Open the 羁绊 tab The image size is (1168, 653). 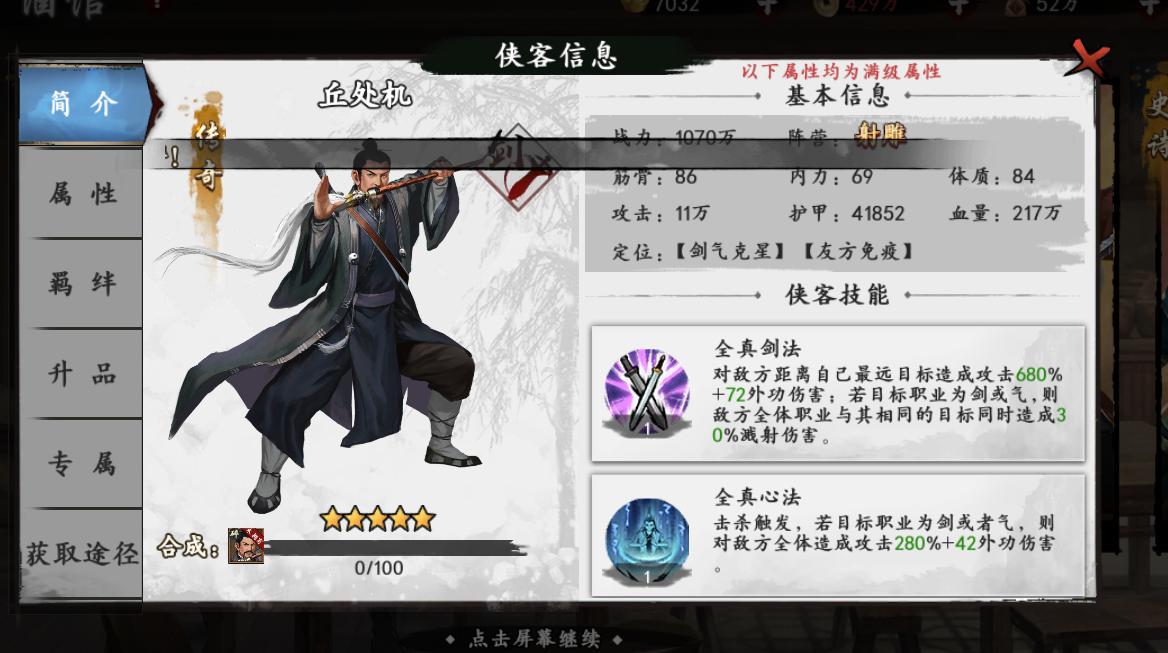click(83, 284)
